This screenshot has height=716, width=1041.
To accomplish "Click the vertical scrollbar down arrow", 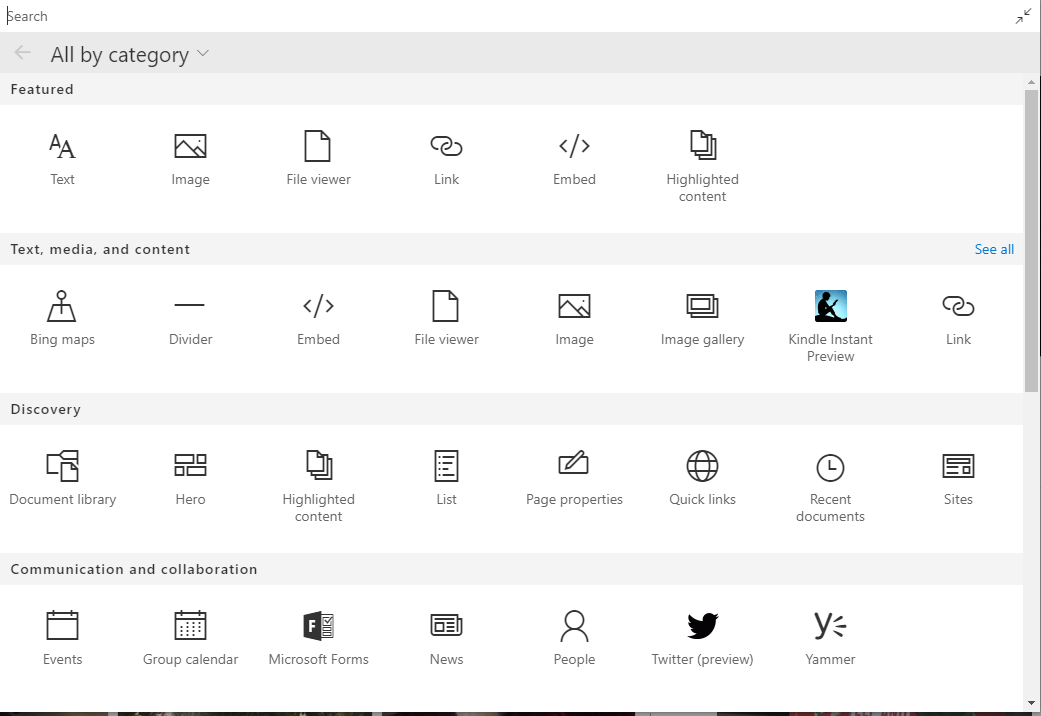I will tap(1031, 702).
